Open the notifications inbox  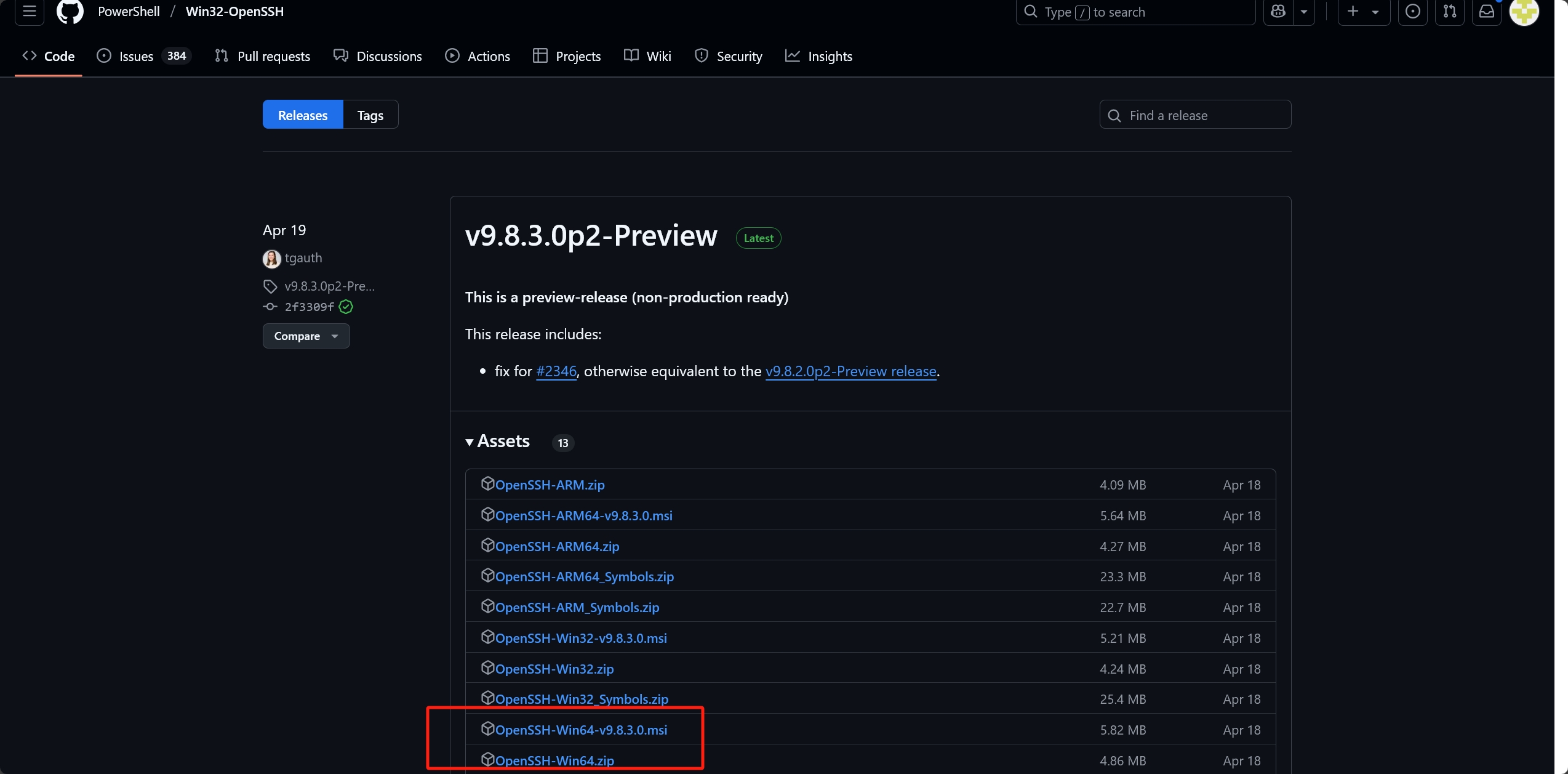tap(1487, 12)
